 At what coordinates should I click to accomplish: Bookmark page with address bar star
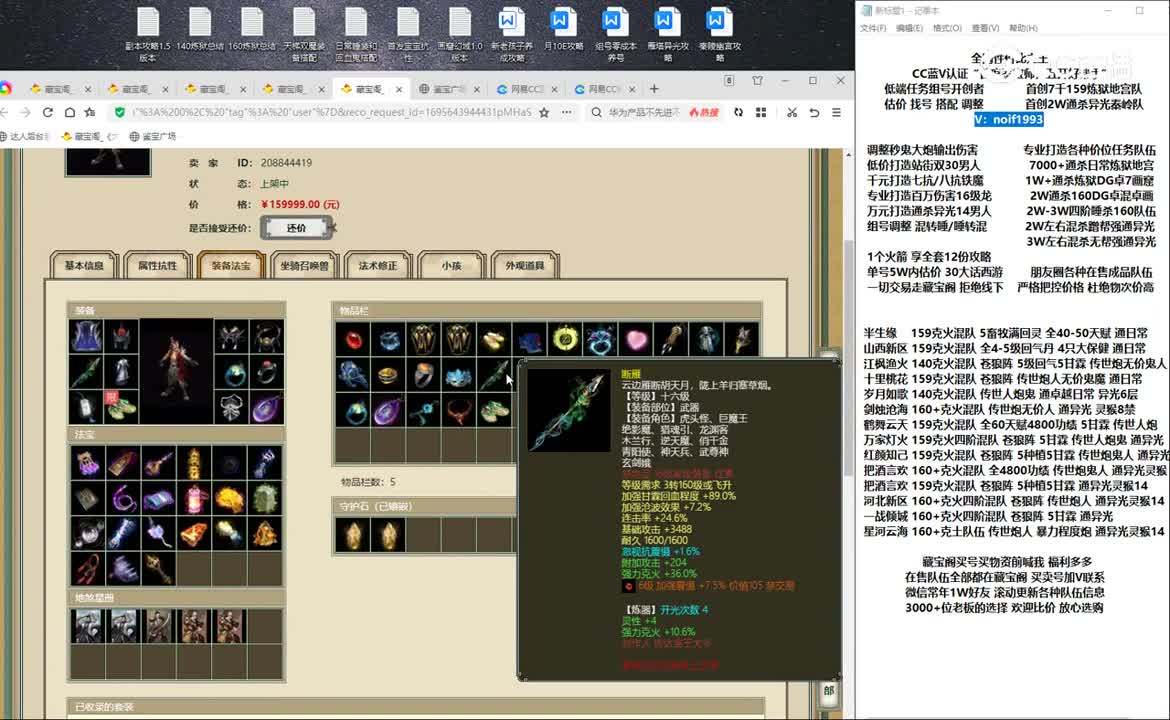(544, 112)
